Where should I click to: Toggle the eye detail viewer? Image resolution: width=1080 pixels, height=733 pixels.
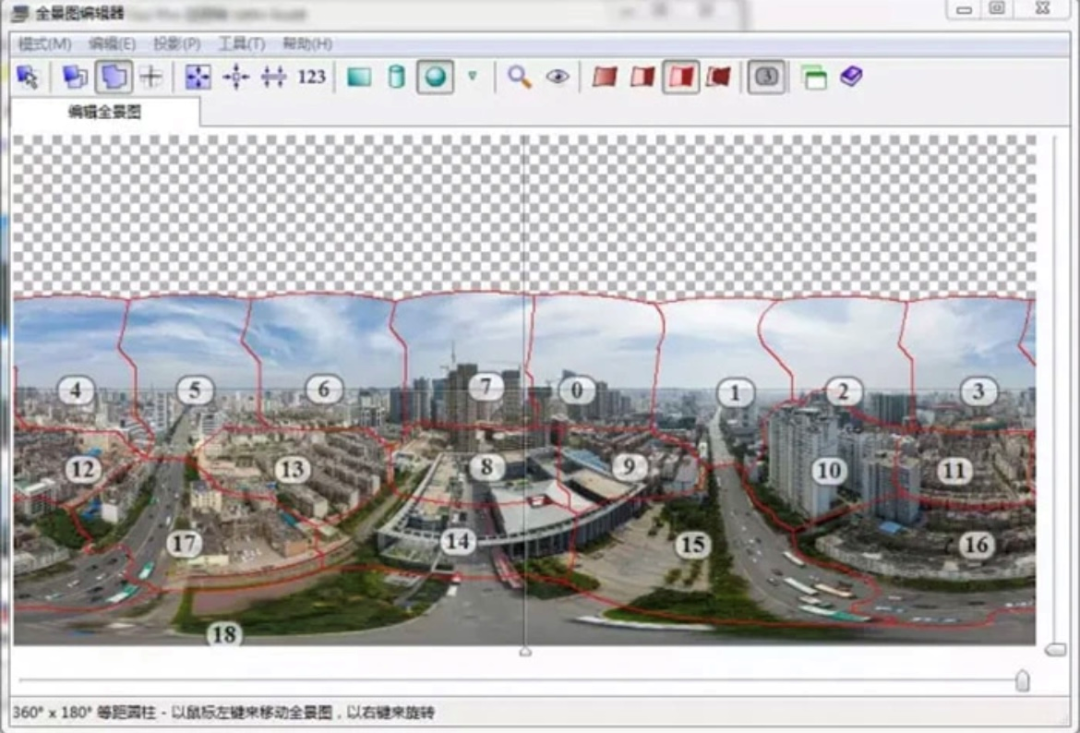coord(557,76)
